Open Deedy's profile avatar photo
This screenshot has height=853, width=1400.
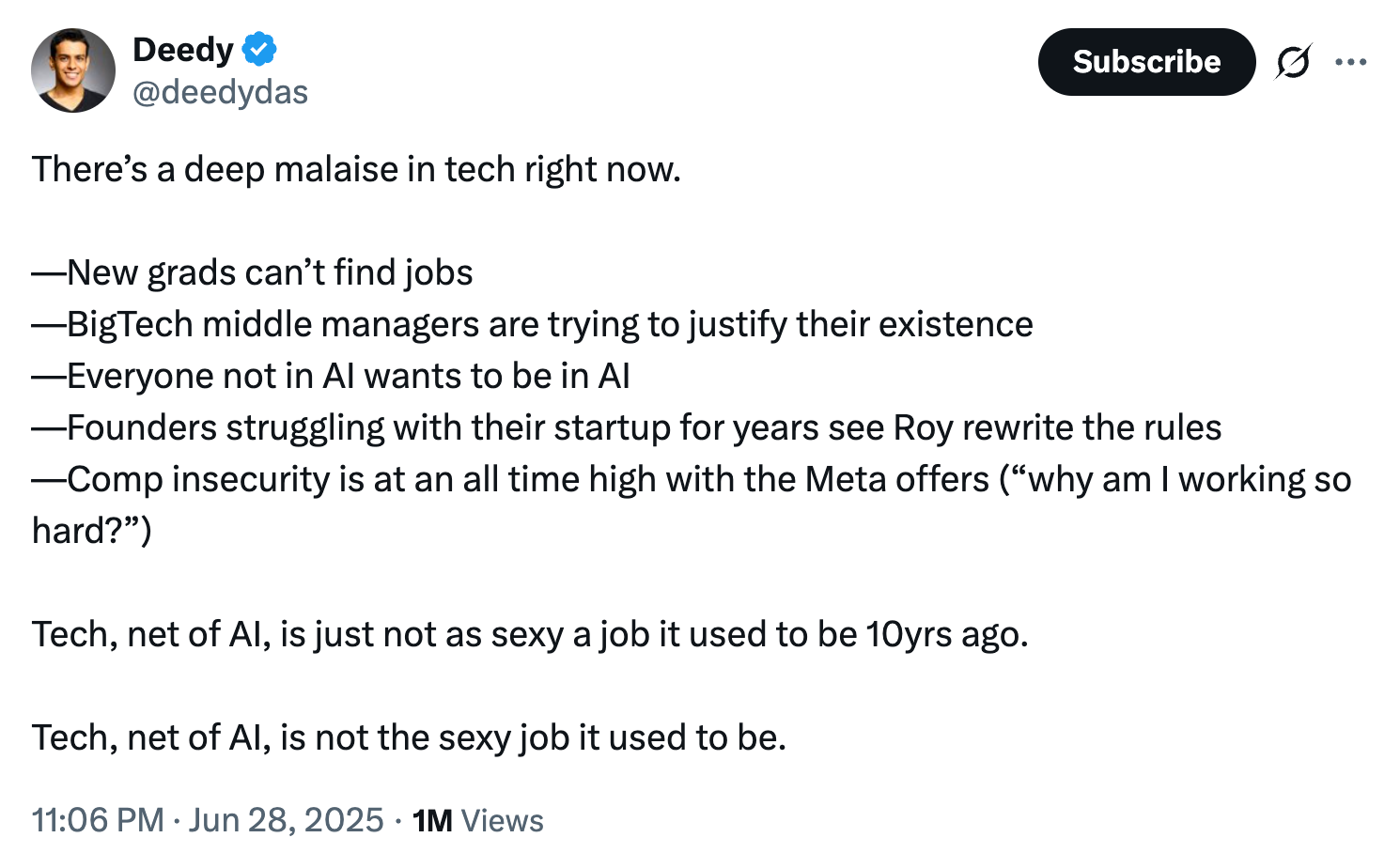[73, 70]
